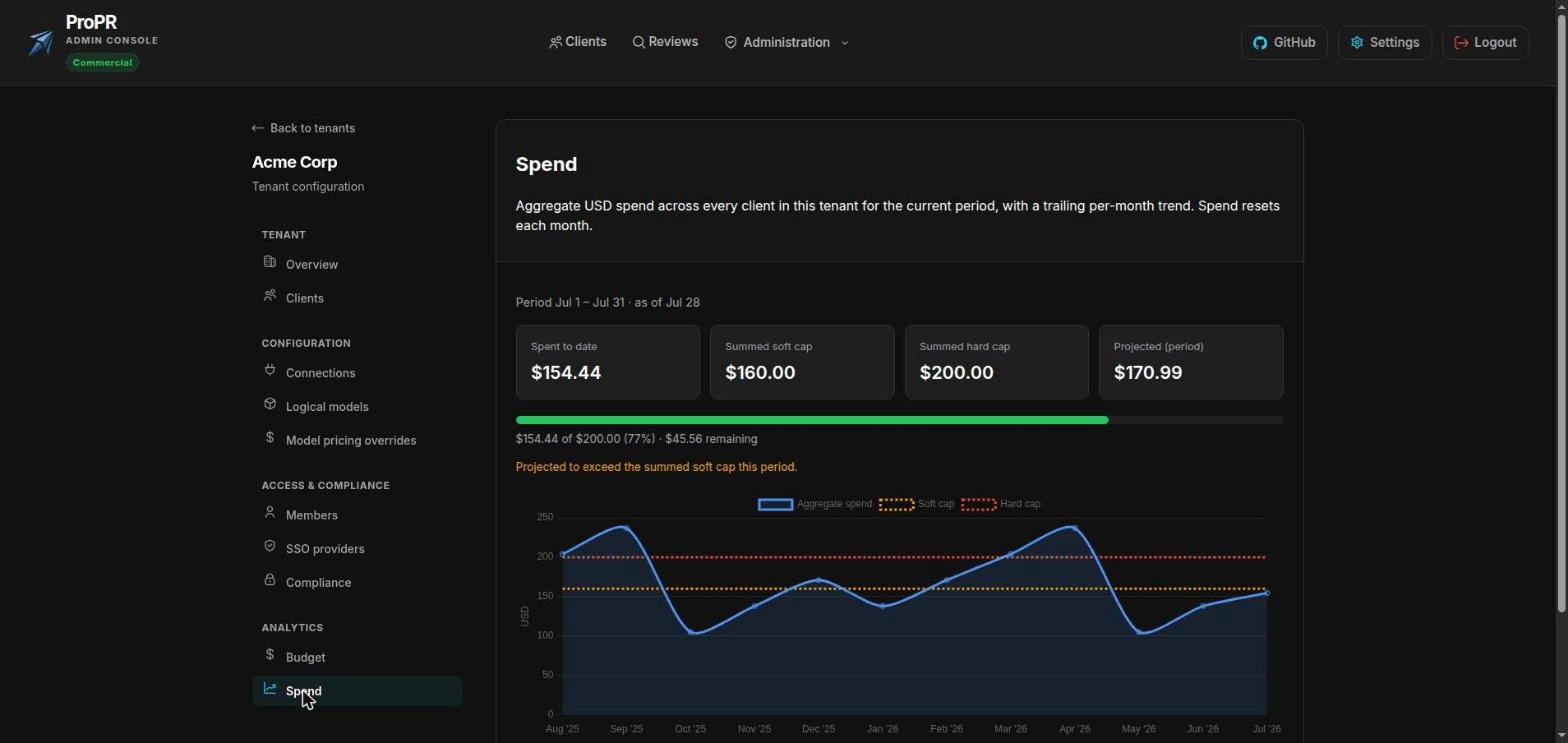1568x743 pixels.
Task: Click the green spend progress bar
Action: (812, 420)
